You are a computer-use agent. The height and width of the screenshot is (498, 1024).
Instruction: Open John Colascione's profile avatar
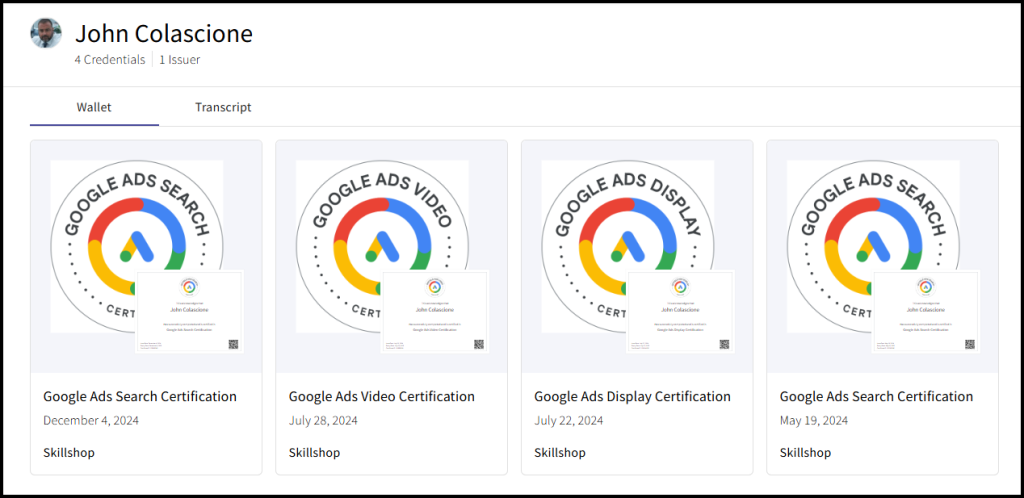click(46, 33)
